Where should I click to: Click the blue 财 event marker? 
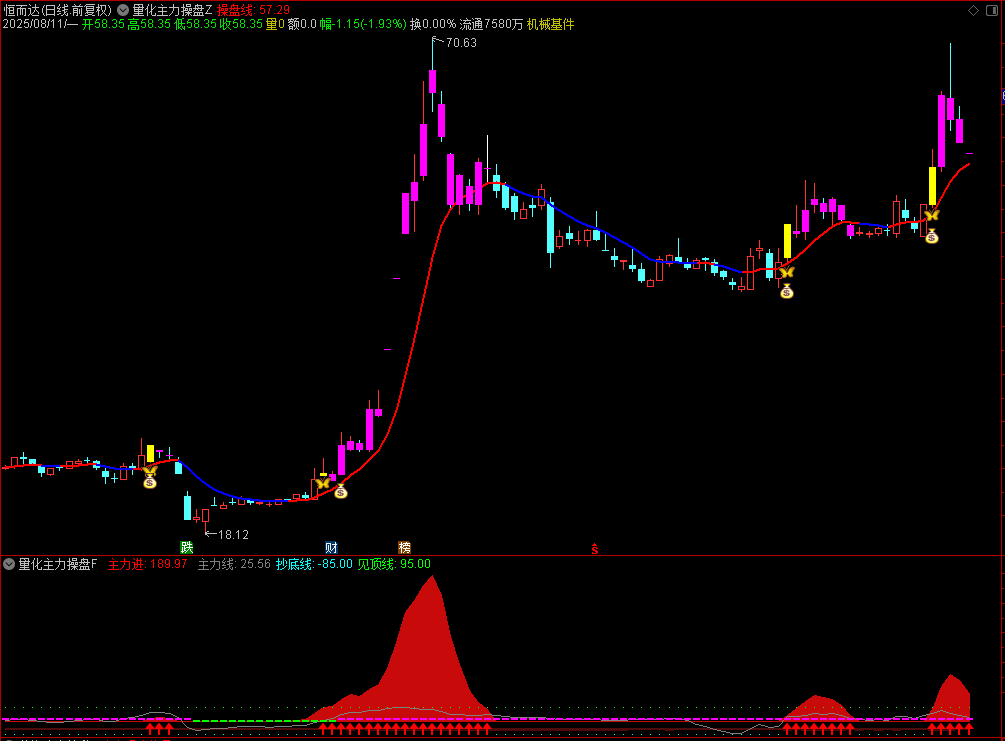[x=331, y=547]
